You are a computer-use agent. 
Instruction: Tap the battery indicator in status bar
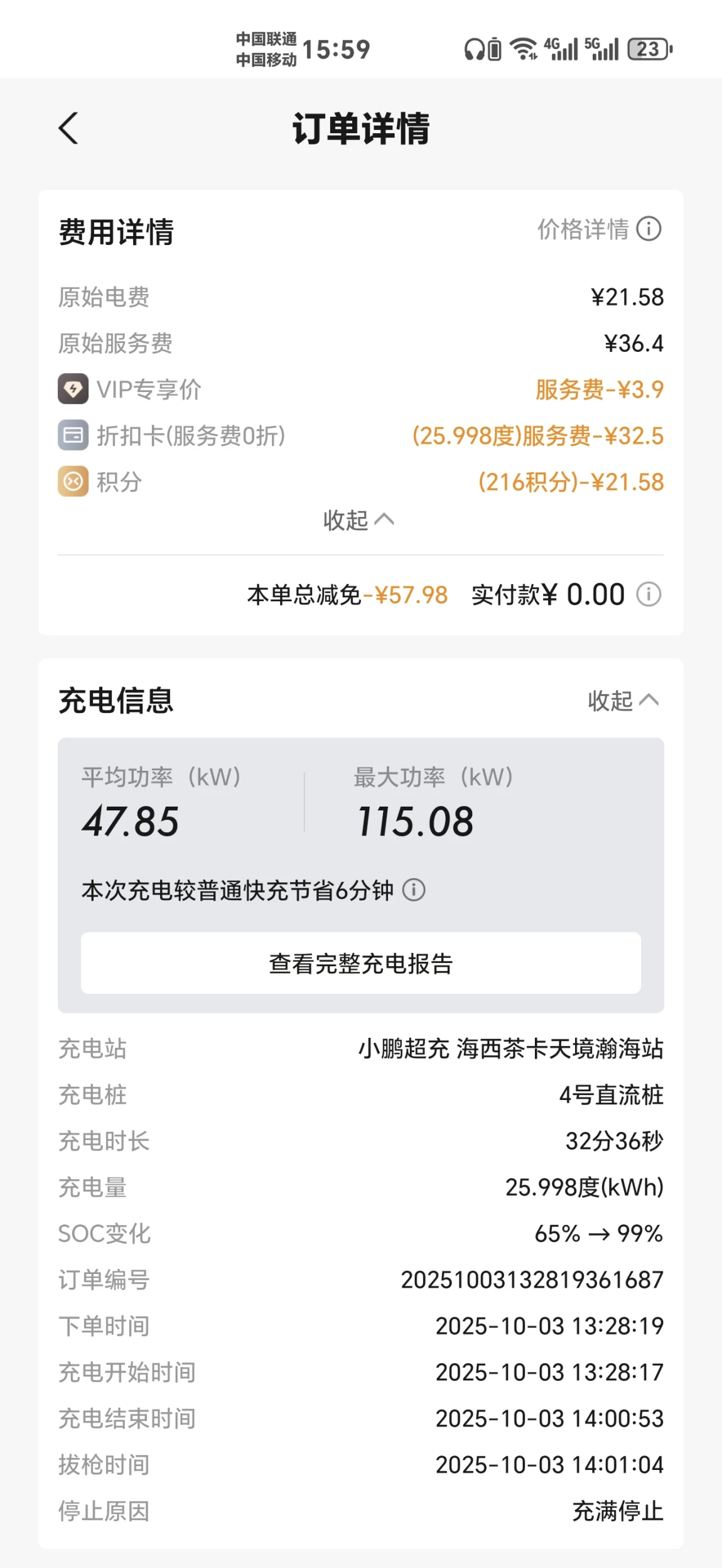[650, 49]
